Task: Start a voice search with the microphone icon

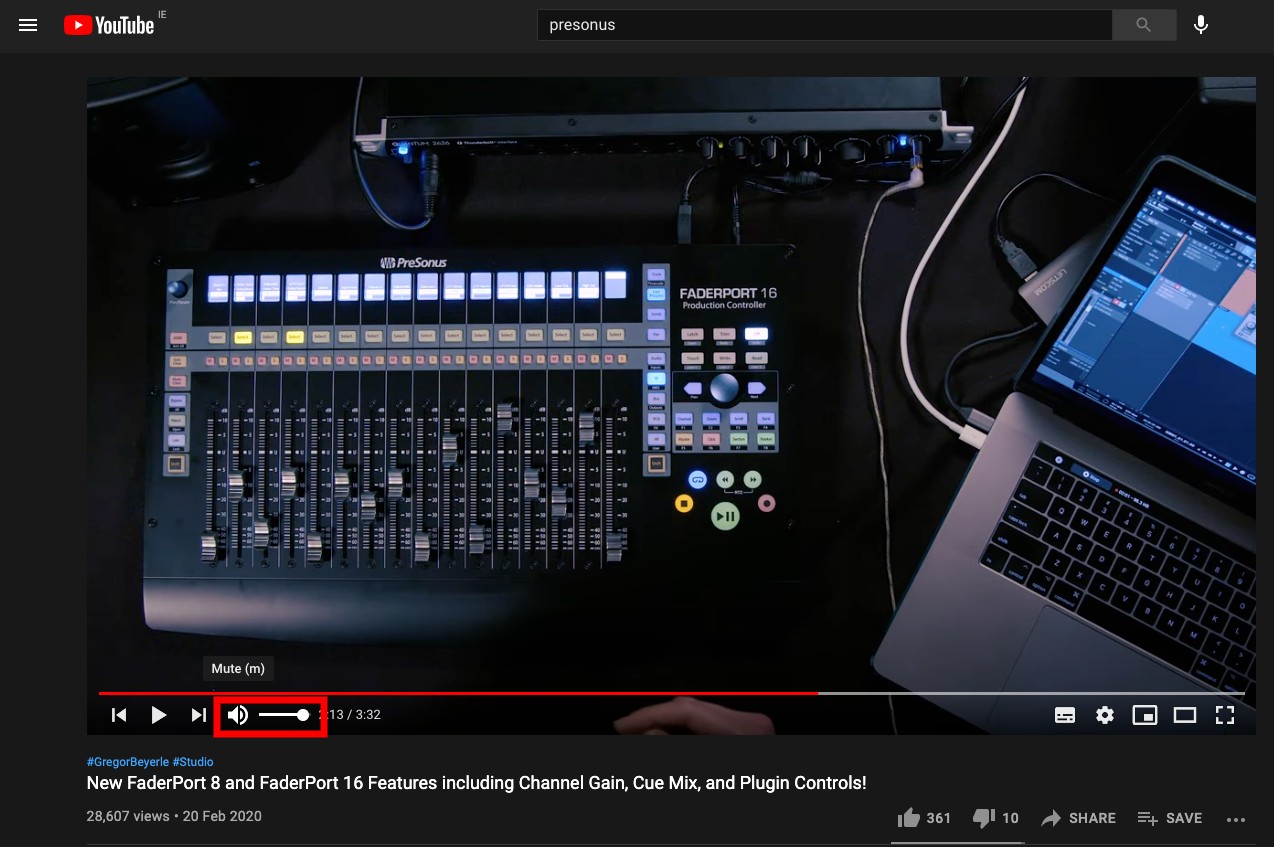Action: pos(1200,25)
